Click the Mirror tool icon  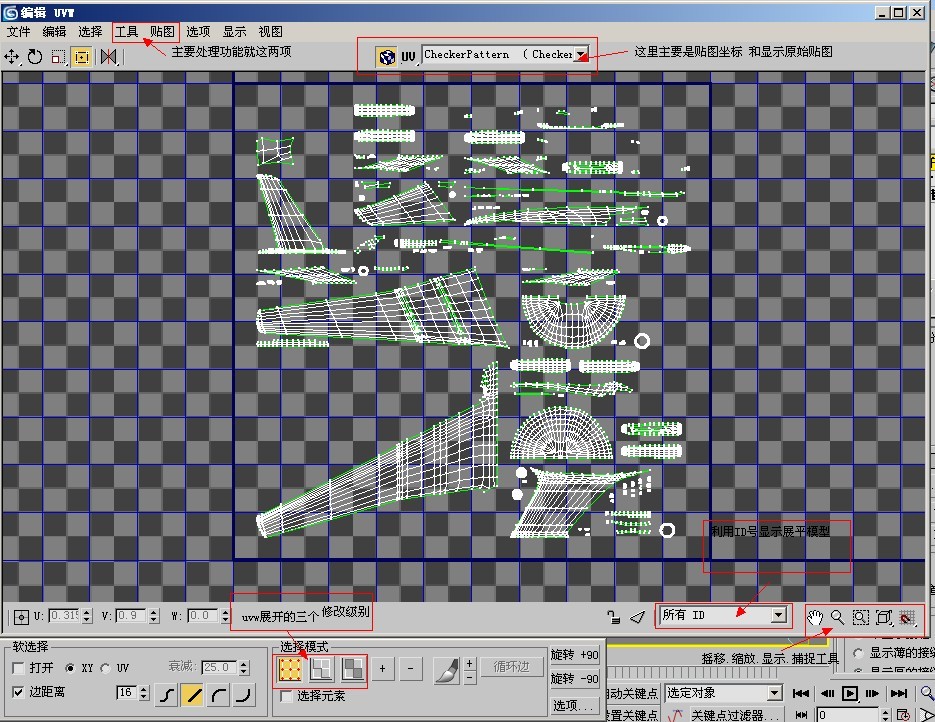[109, 57]
